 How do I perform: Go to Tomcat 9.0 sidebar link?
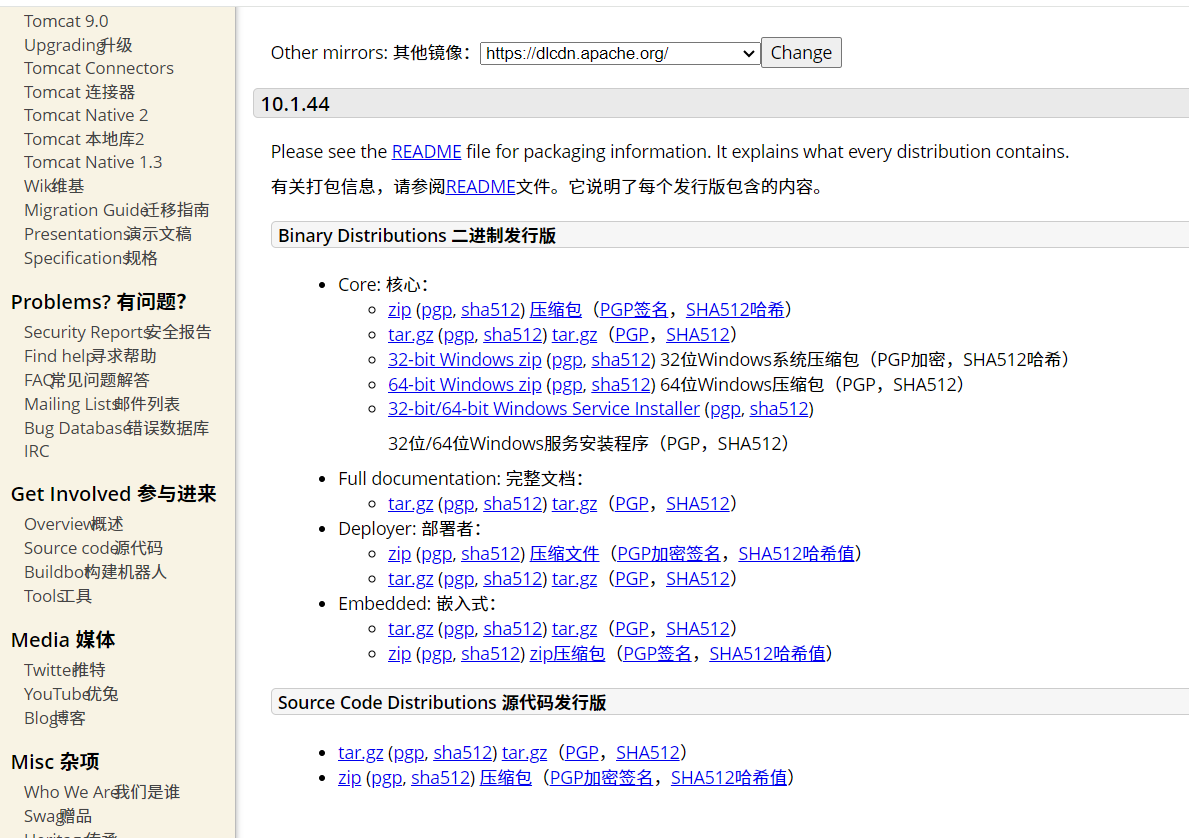tap(66, 21)
